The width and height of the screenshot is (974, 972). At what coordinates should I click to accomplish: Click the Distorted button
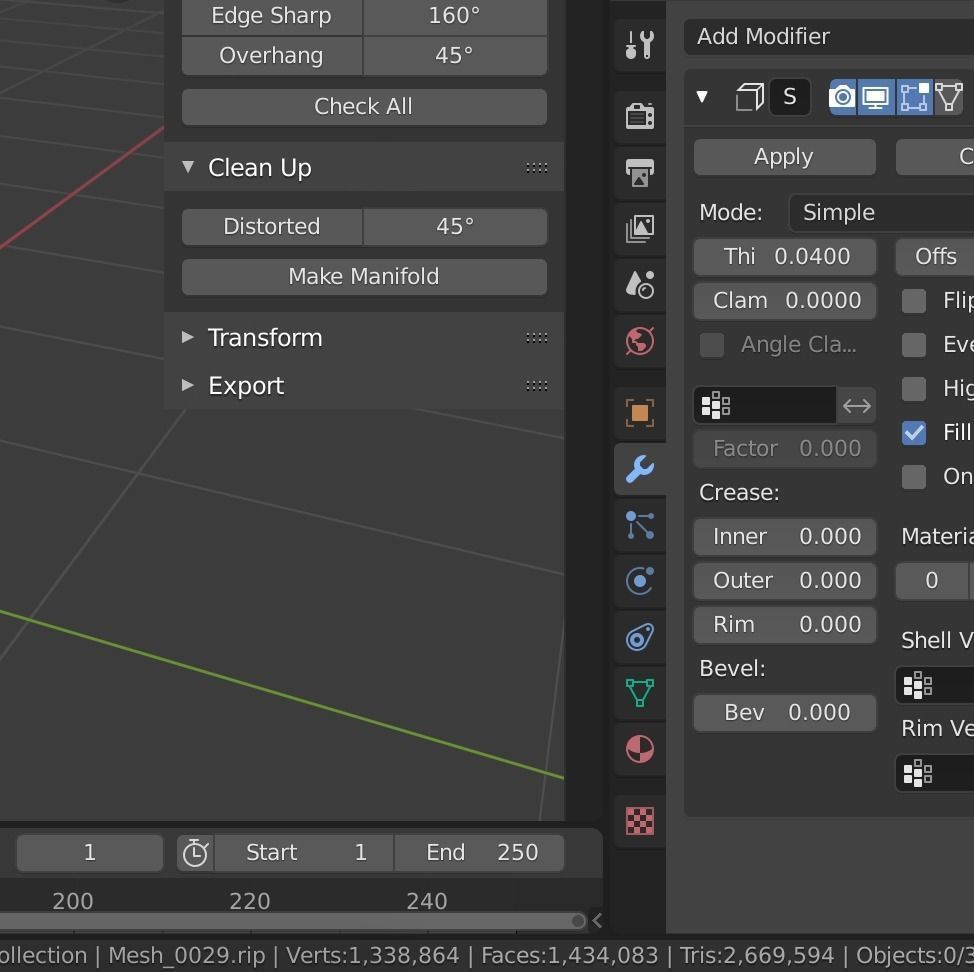[272, 227]
